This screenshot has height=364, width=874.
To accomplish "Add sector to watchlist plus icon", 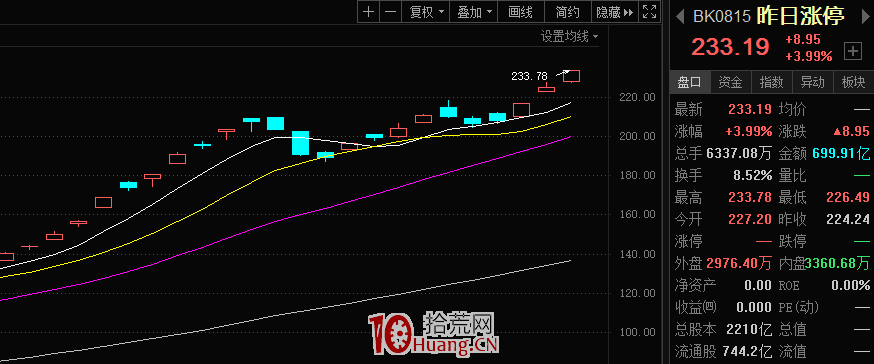I will [853, 51].
